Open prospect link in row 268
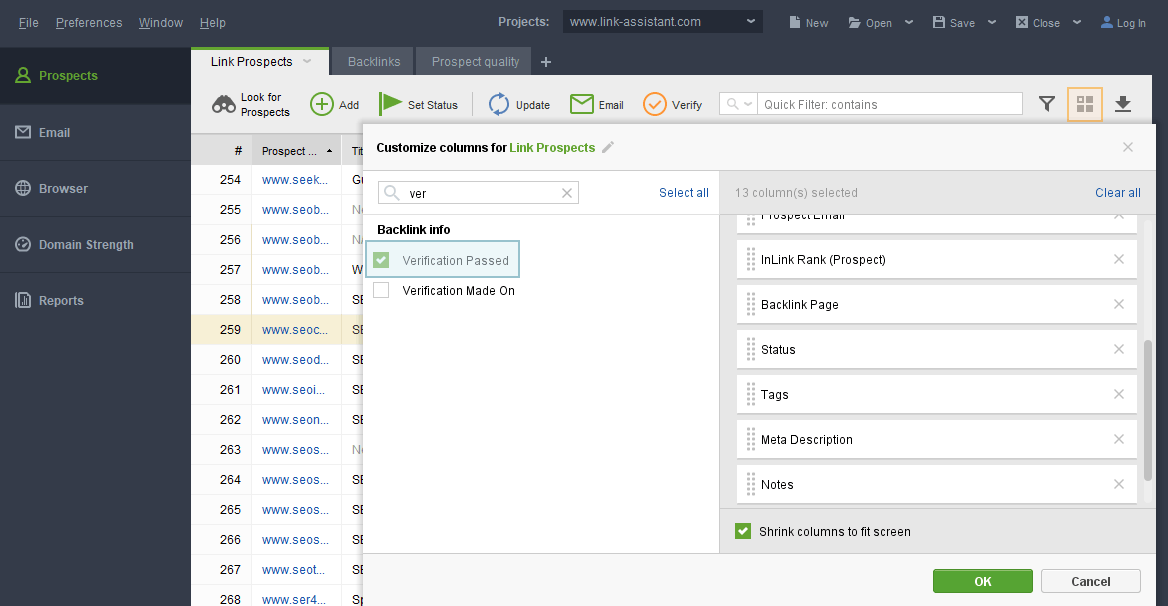 [x=293, y=599]
